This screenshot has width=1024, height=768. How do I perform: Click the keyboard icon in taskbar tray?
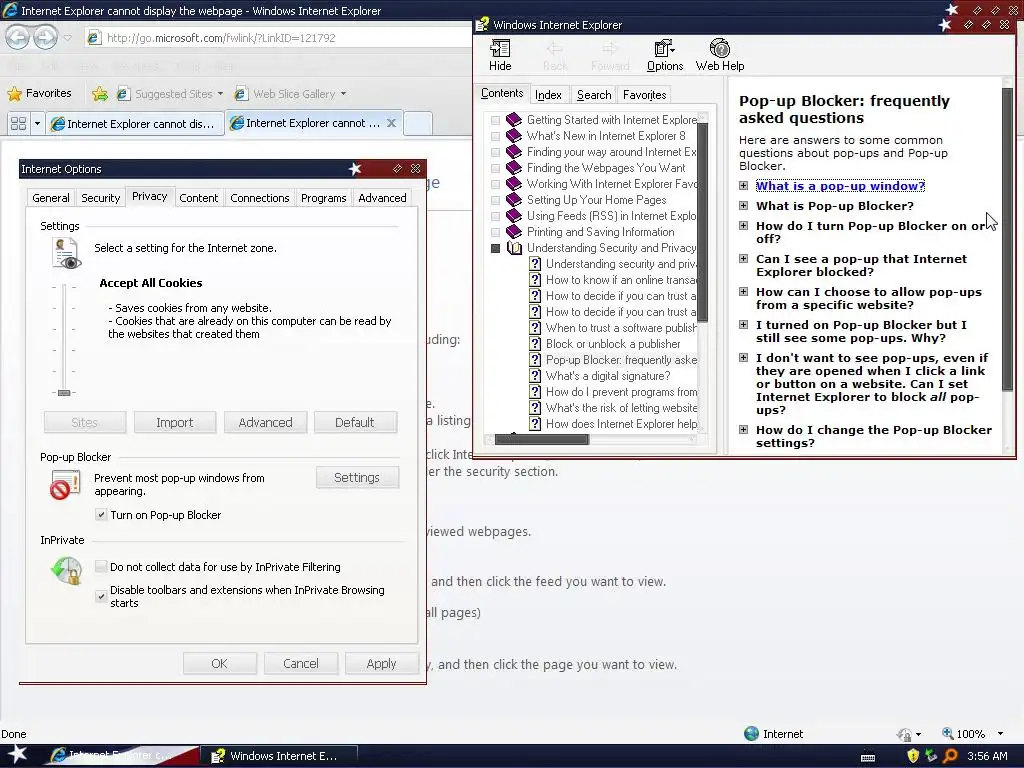pos(868,758)
